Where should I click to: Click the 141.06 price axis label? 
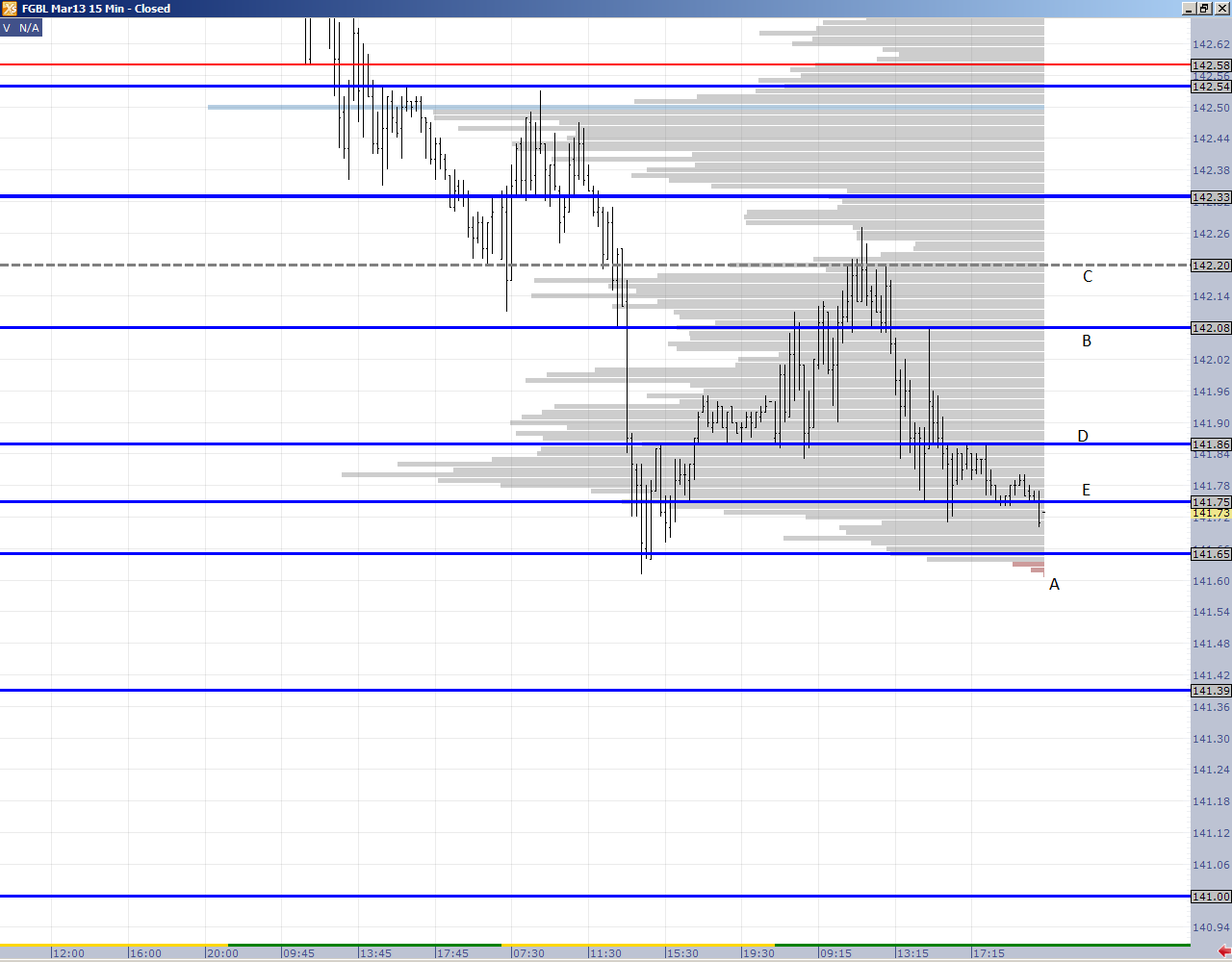click(1211, 865)
